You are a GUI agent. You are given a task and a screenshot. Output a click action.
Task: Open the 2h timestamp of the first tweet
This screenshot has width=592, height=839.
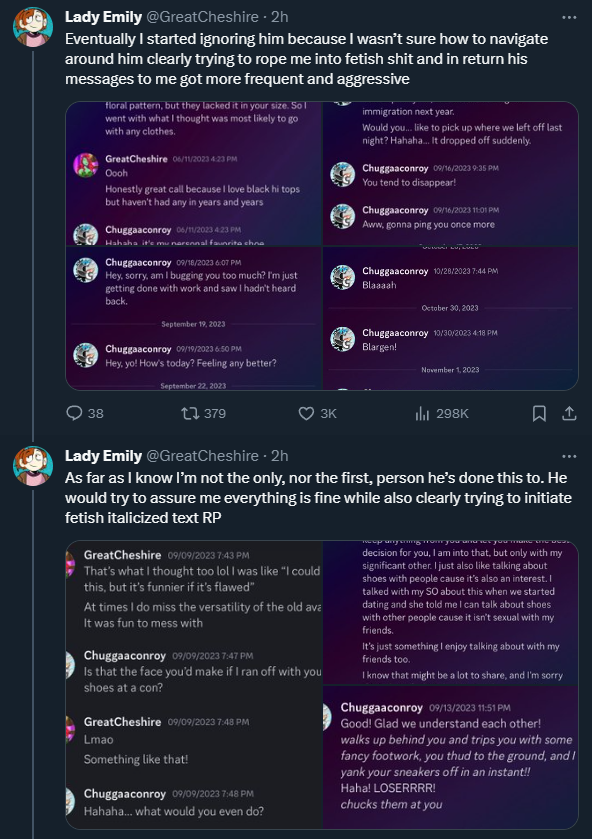(x=279, y=17)
